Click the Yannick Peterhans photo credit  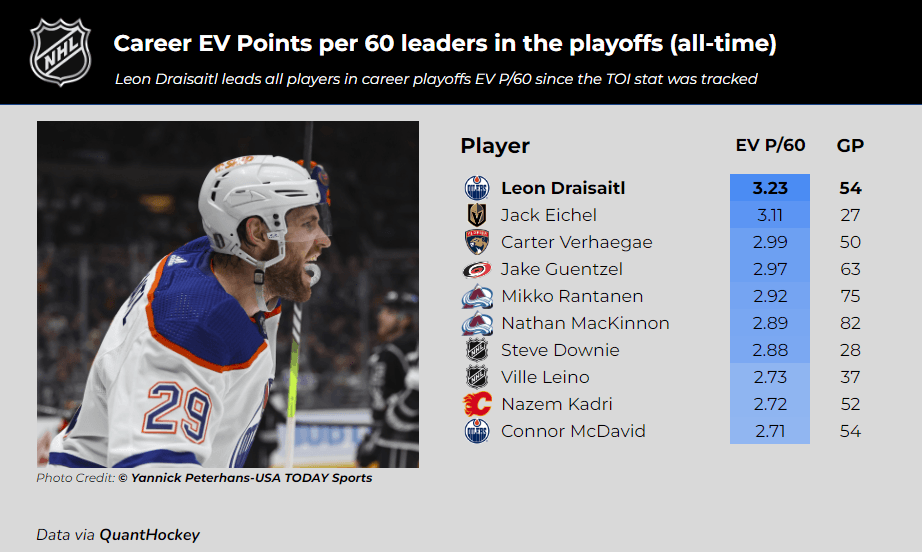pyautogui.click(x=245, y=478)
